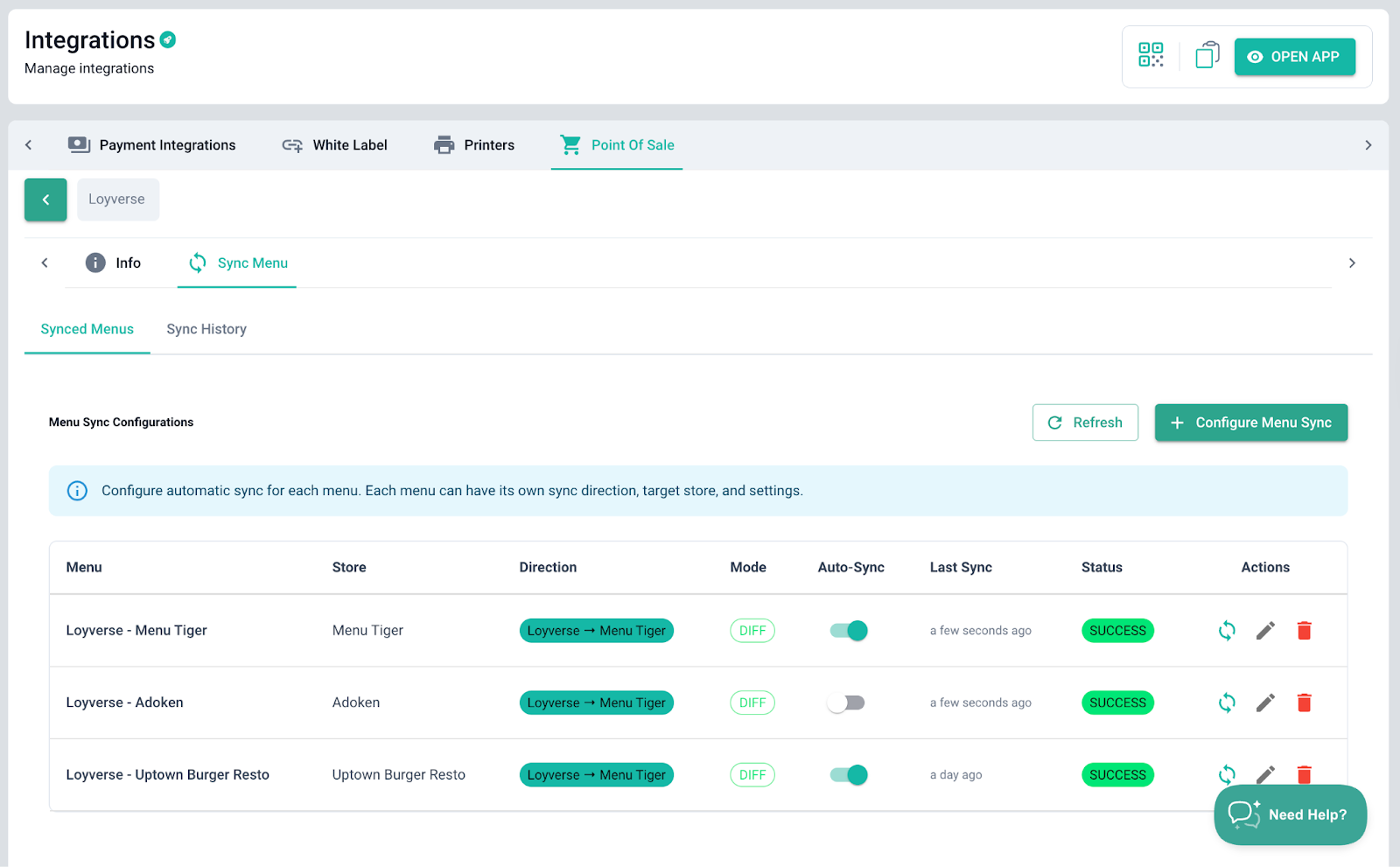Screen dimensions: 1400x867
Task: Click the menu name Loyverse - Menu Tiger
Action: 136,631
